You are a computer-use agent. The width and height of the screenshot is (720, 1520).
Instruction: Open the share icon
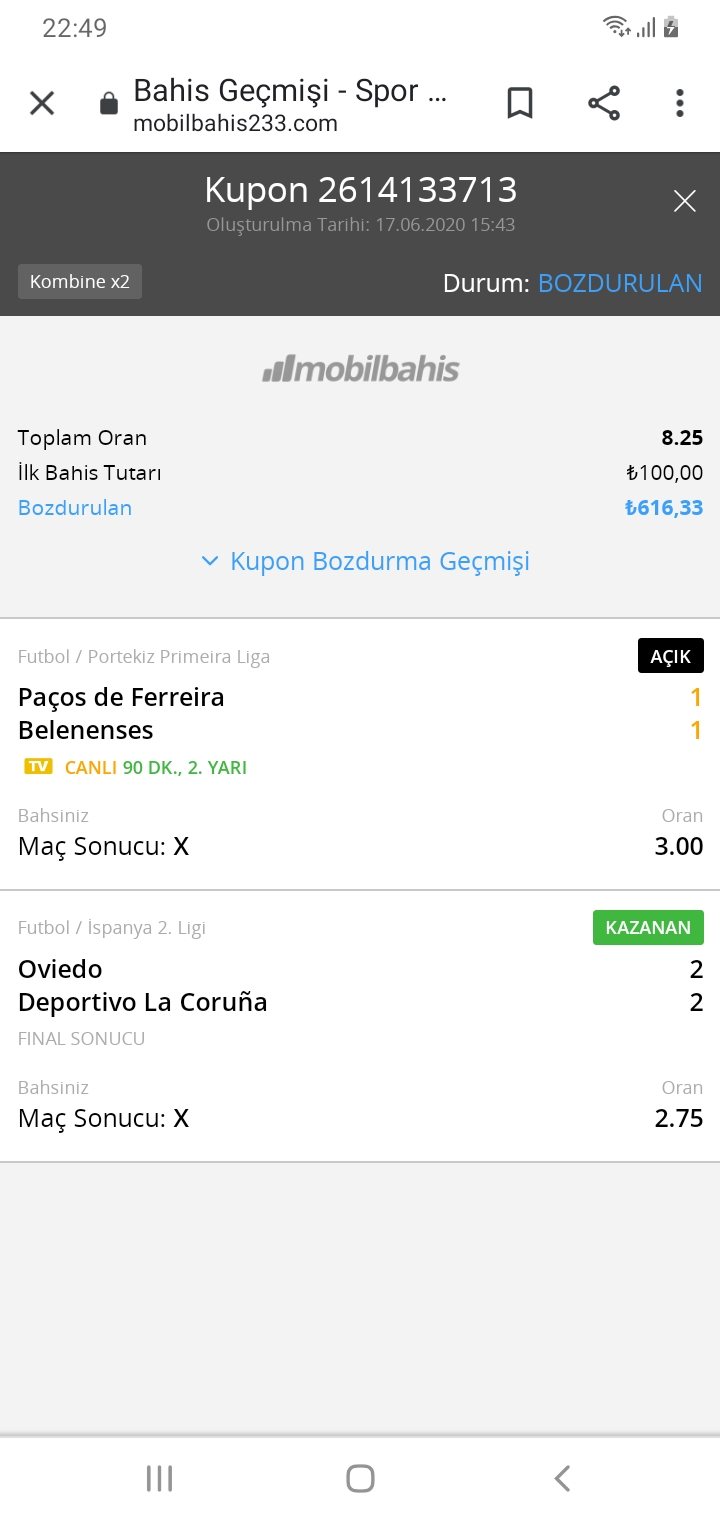[x=603, y=103]
